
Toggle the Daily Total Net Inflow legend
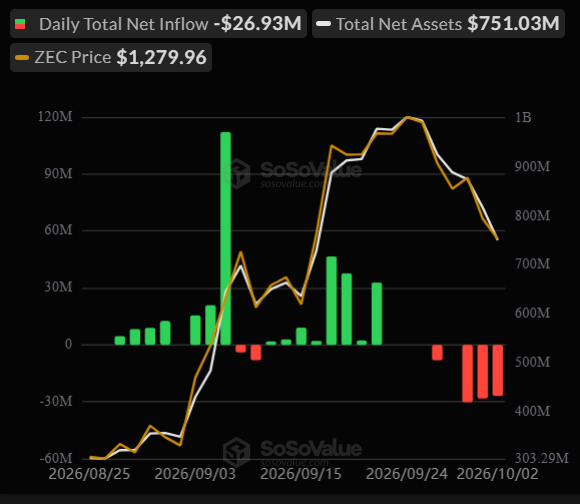pos(158,24)
